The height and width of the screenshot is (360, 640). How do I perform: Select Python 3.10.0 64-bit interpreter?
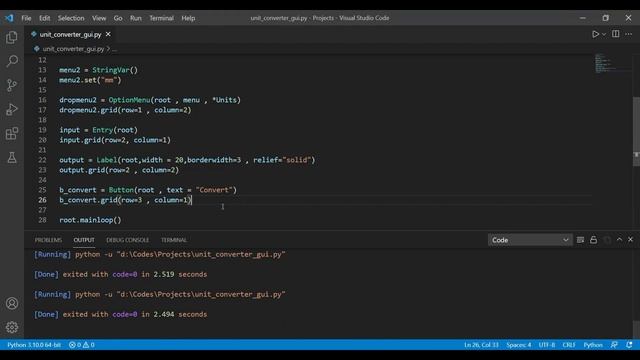[34, 345]
